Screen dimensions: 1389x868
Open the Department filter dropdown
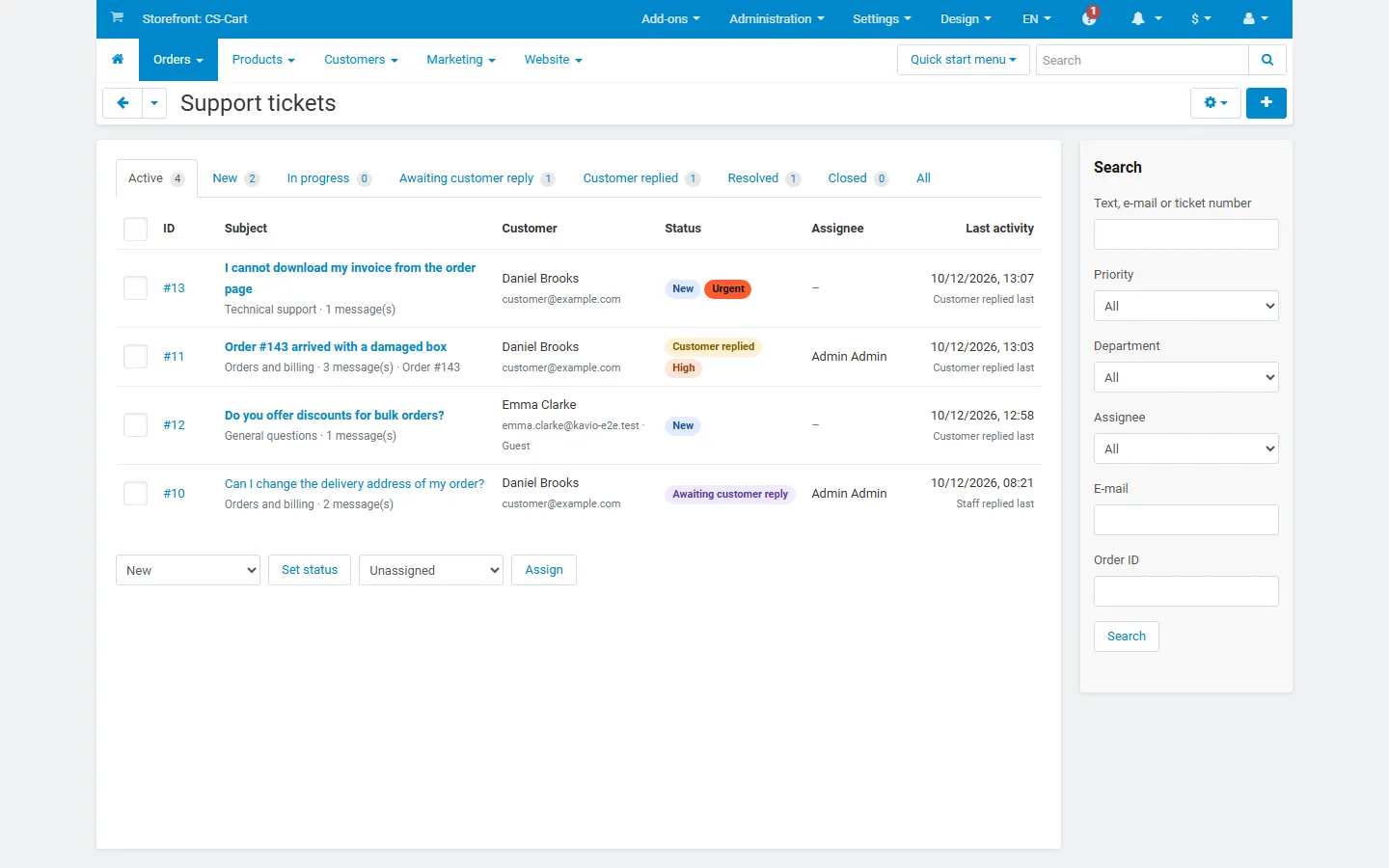tap(1186, 377)
